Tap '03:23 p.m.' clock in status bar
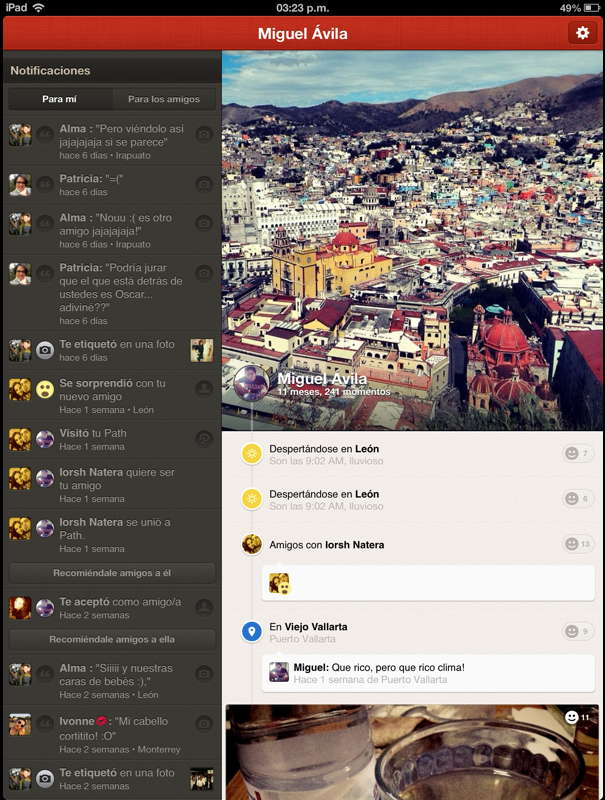The height and width of the screenshot is (800, 605). tap(302, 8)
